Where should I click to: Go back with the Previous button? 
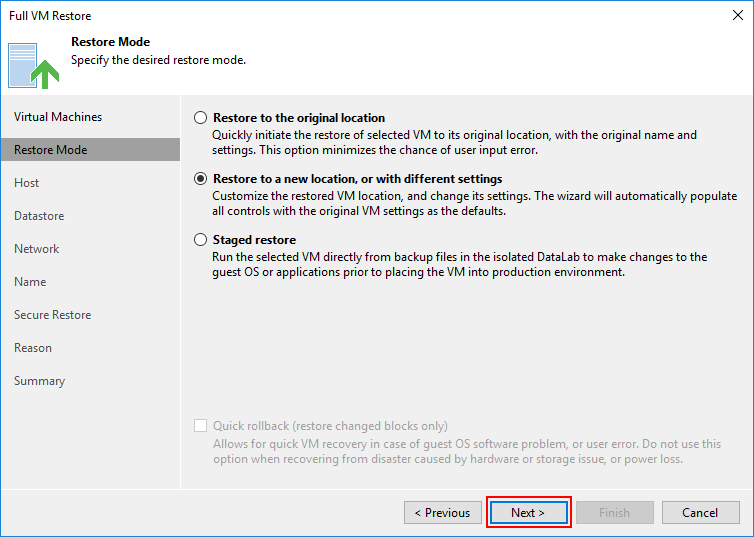[442, 512]
